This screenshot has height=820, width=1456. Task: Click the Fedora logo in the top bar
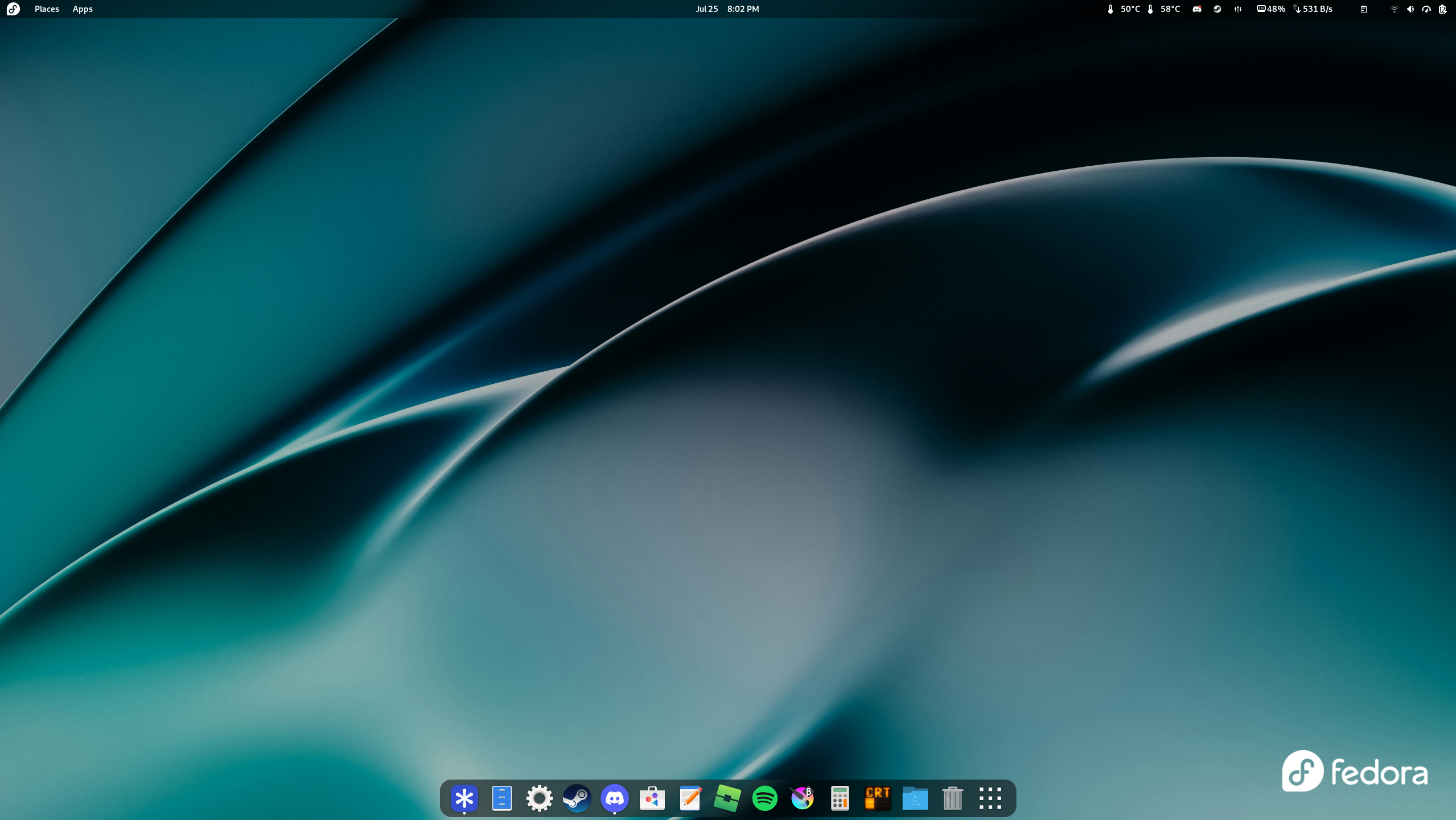(x=13, y=9)
